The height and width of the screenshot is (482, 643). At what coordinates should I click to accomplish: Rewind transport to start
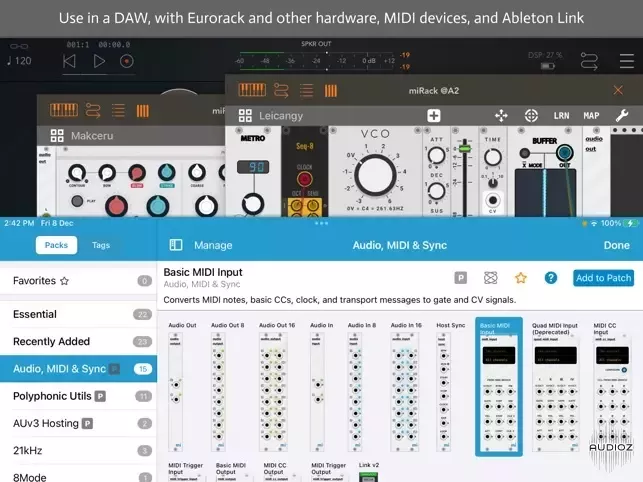[x=69, y=62]
